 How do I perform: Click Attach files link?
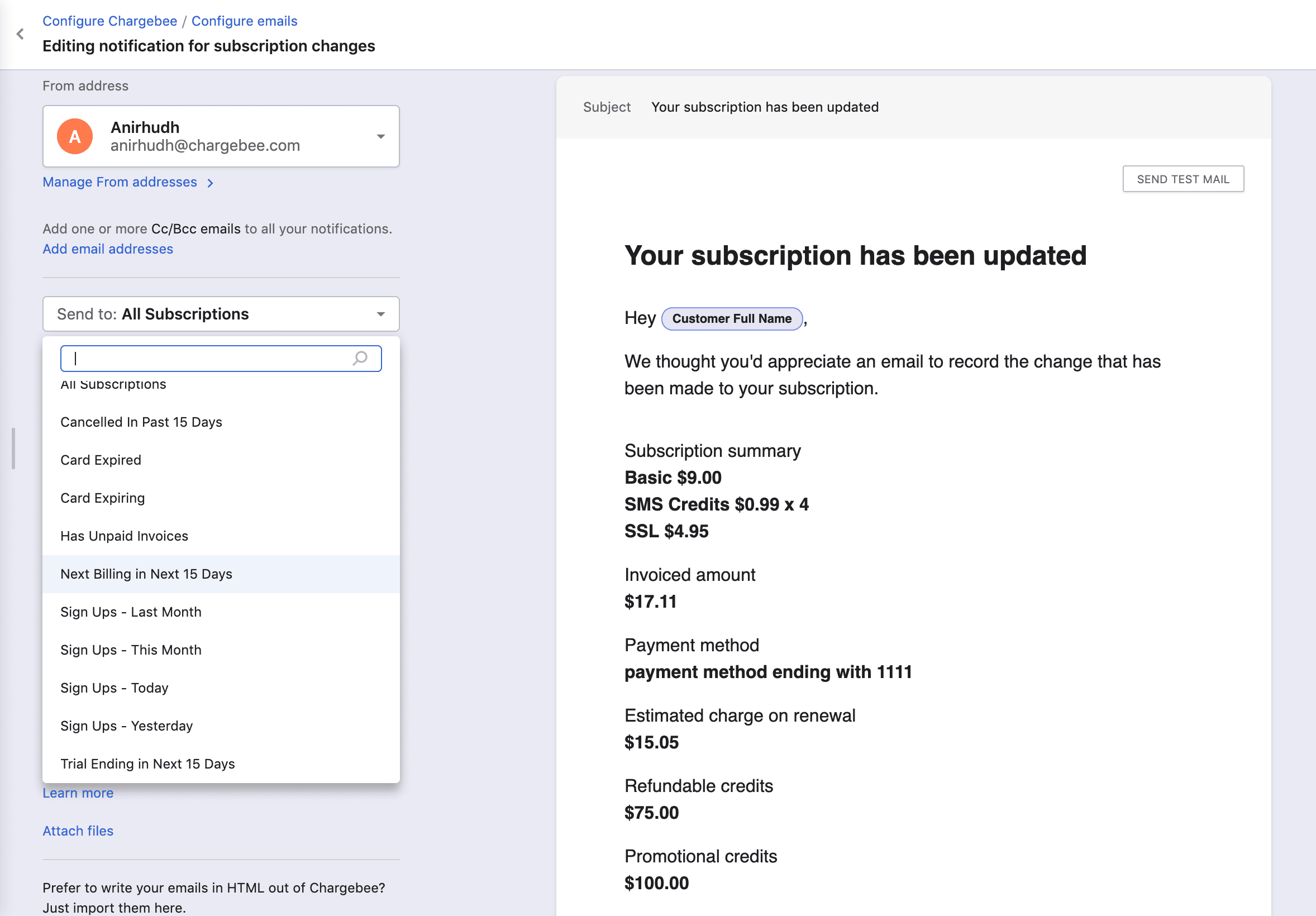click(78, 830)
